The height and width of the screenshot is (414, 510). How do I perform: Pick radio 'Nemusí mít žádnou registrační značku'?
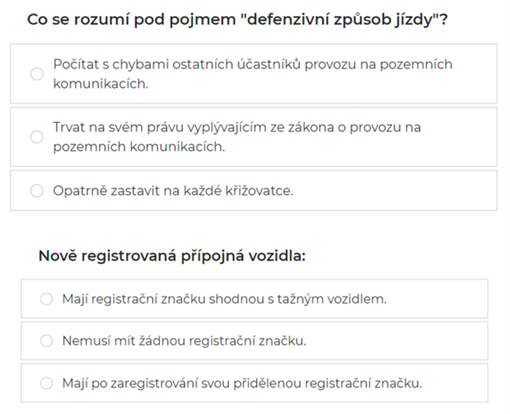coord(46,341)
